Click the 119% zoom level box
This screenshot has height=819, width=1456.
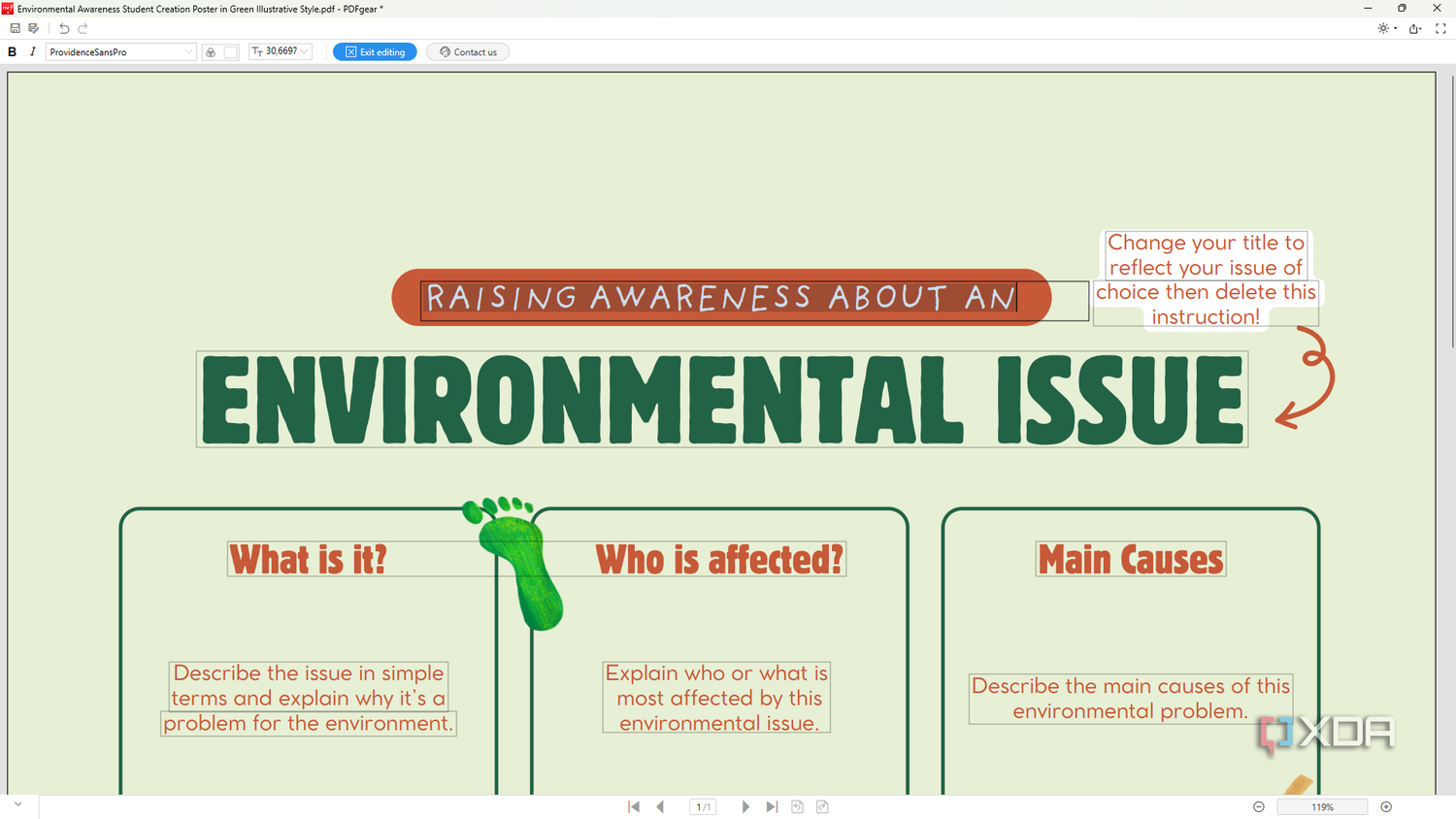(1322, 807)
